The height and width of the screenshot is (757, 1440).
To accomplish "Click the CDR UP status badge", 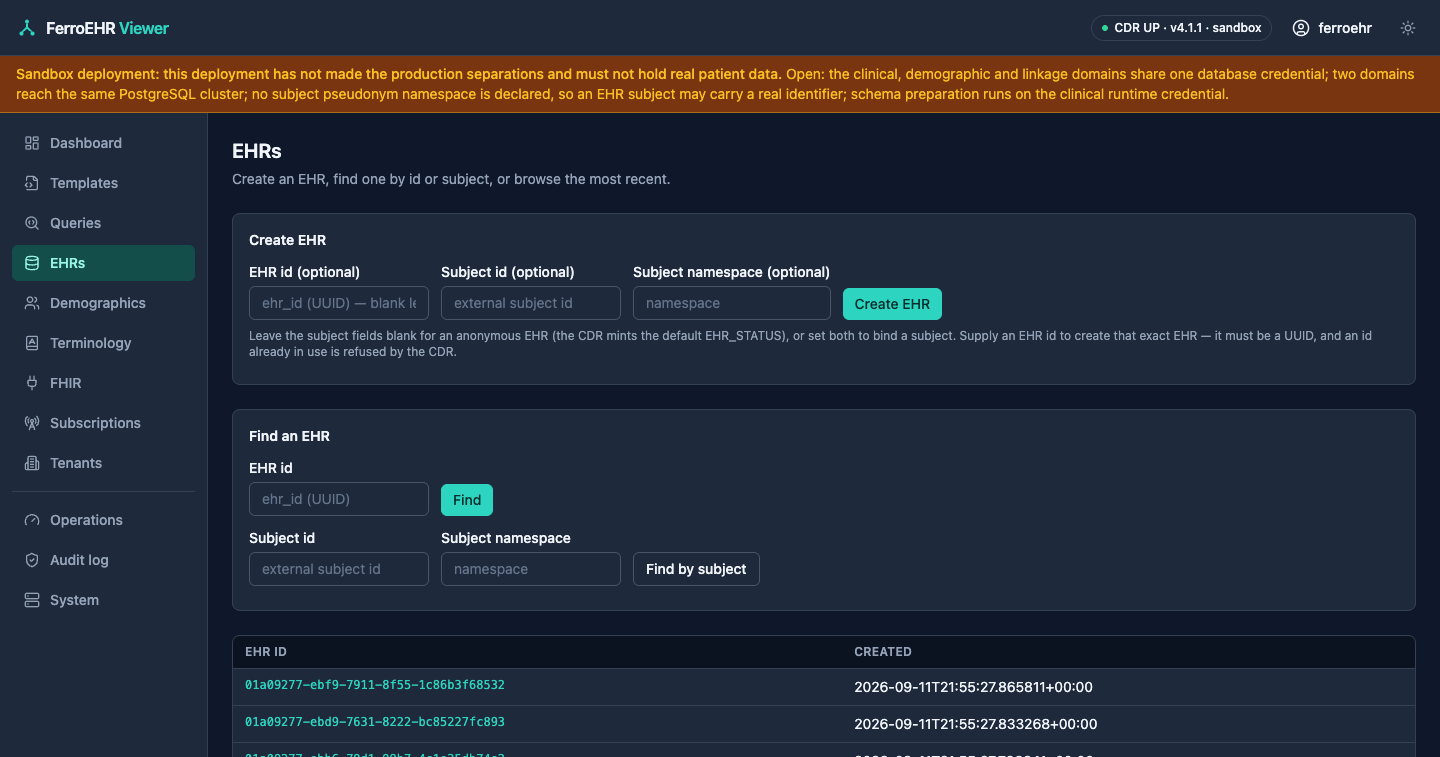I will (1181, 28).
